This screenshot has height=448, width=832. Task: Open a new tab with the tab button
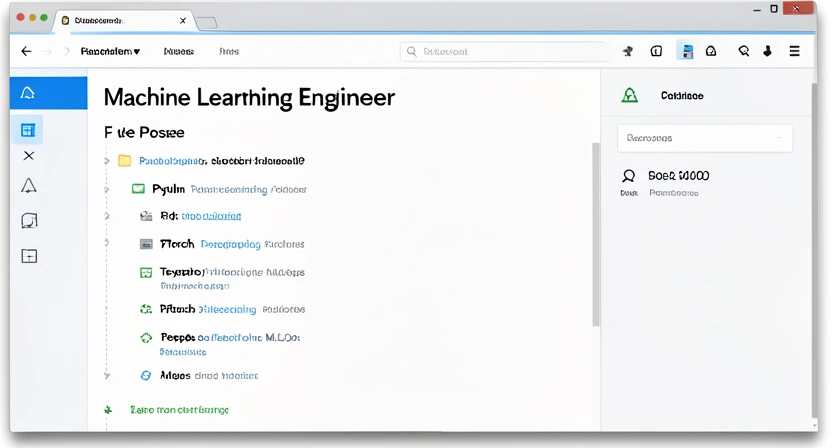207,22
